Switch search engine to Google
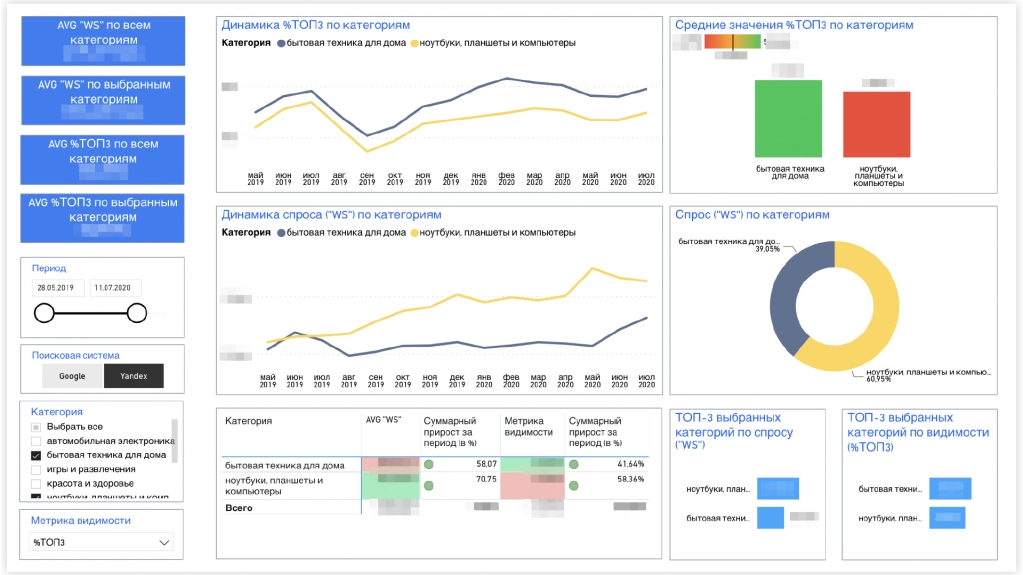1023x575 pixels. (72, 376)
